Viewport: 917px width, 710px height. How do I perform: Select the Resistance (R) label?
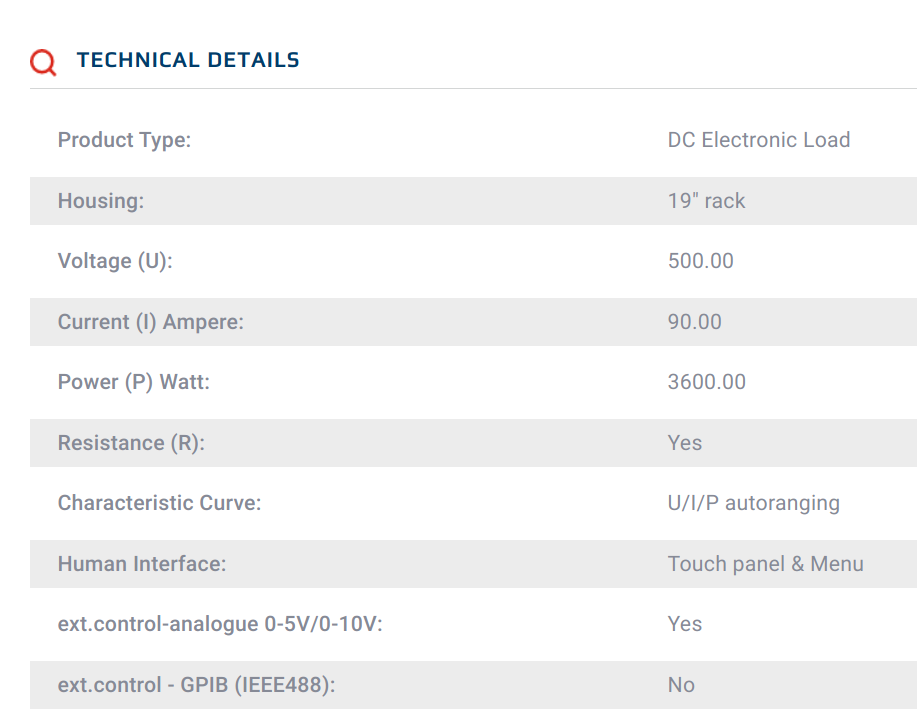click(x=132, y=443)
